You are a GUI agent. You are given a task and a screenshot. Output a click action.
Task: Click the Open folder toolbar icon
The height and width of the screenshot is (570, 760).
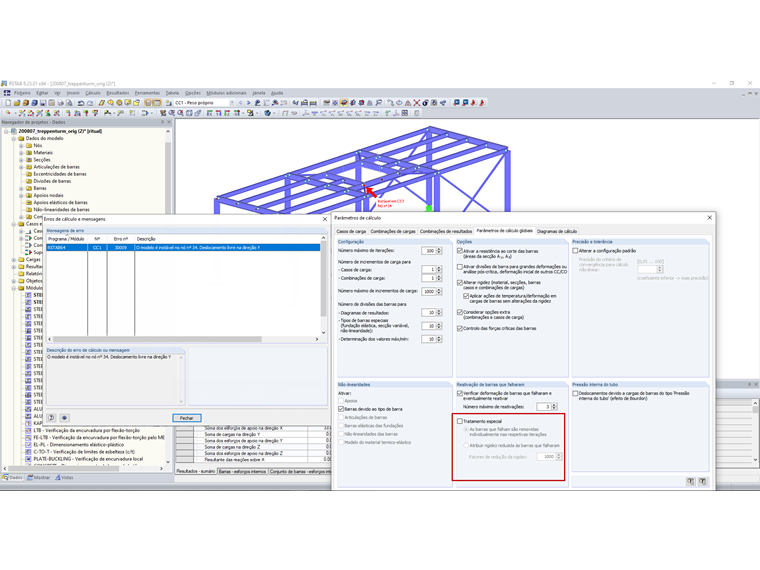click(16, 103)
